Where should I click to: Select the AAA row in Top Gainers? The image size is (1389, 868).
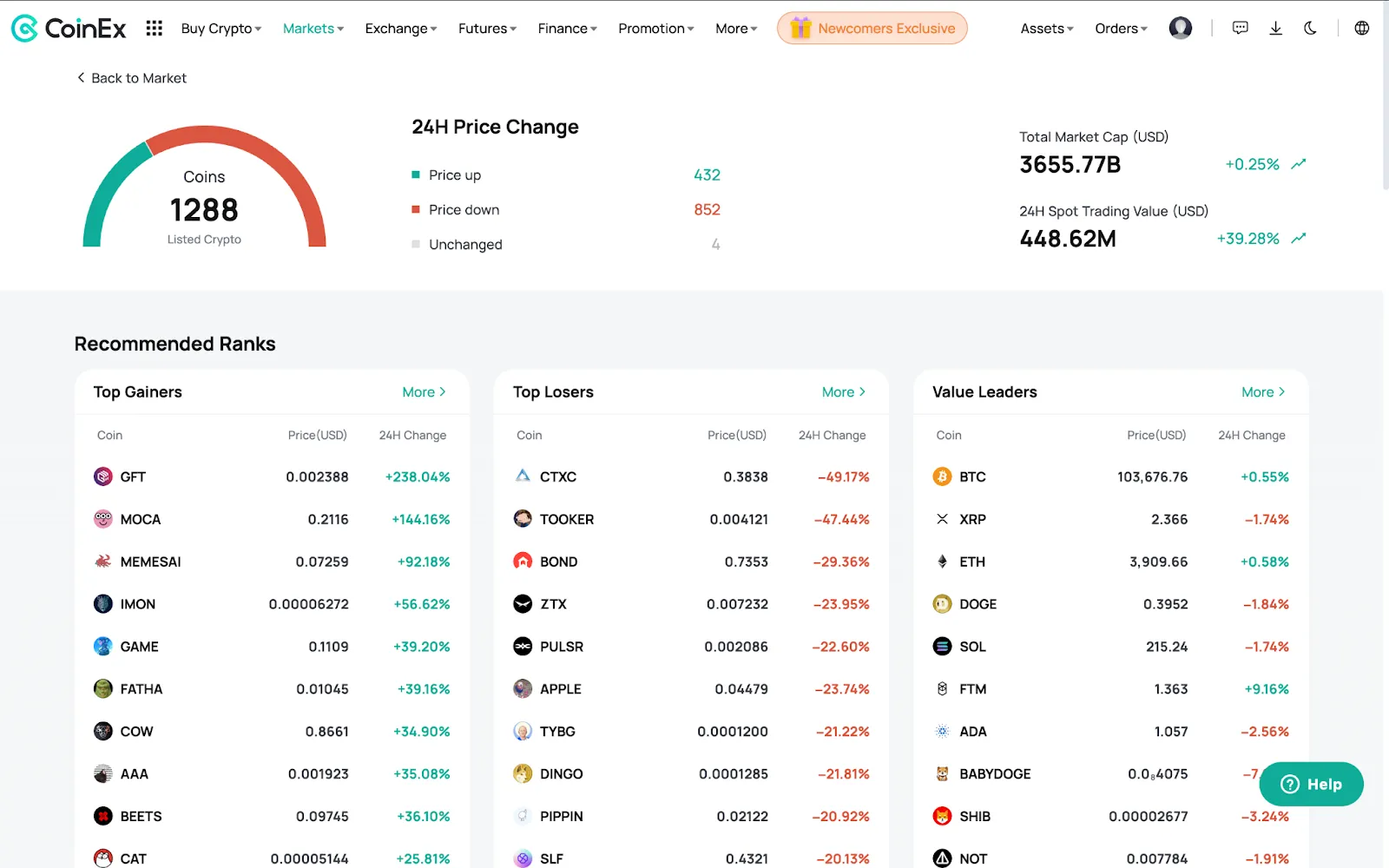(272, 774)
